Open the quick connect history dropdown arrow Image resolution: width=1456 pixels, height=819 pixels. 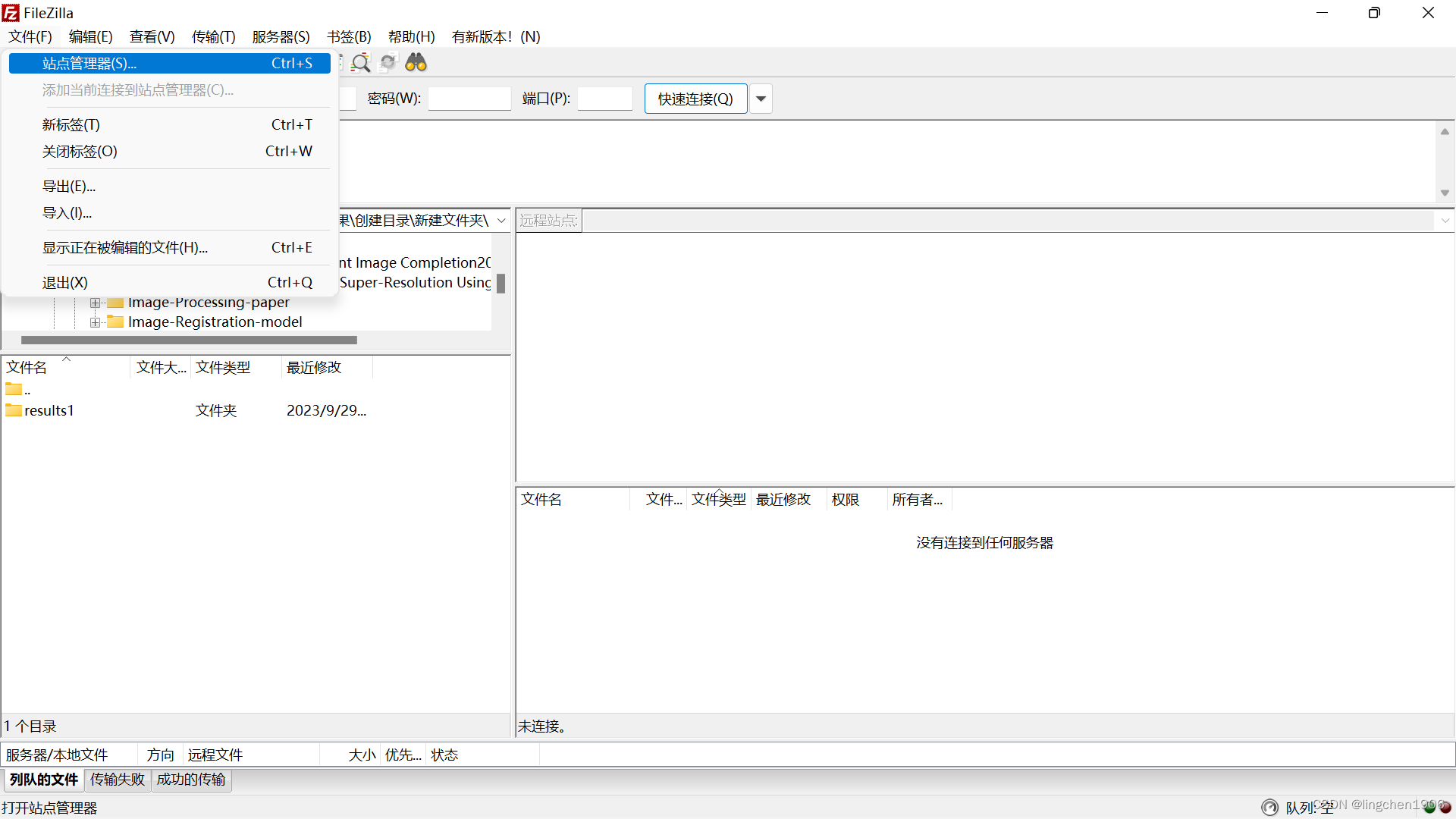pyautogui.click(x=761, y=99)
